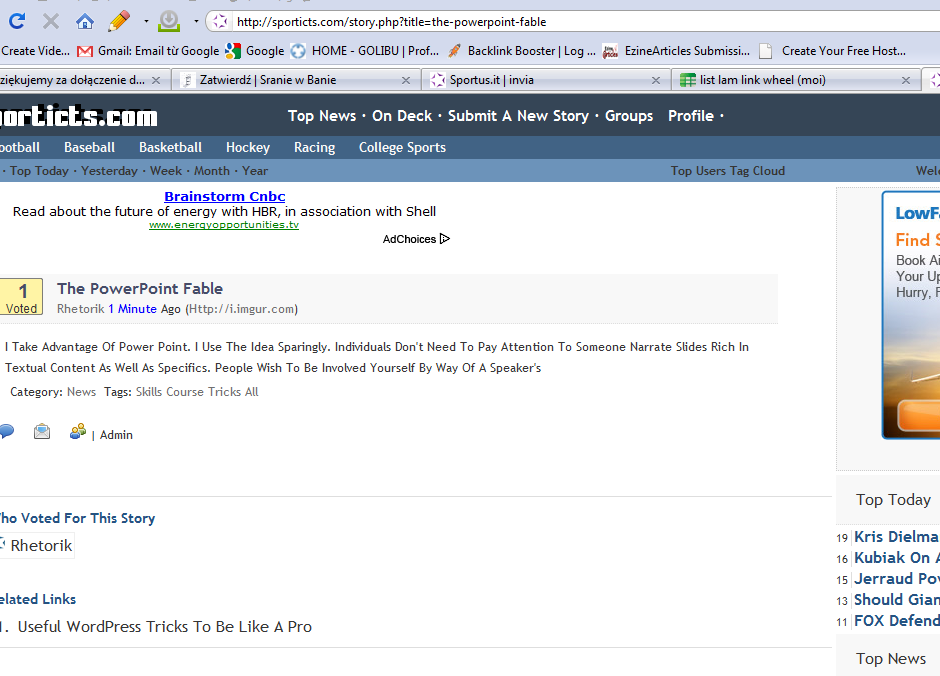The width and height of the screenshot is (940, 676).
Task: Click the blue comment bubble icon
Action: click(x=7, y=431)
